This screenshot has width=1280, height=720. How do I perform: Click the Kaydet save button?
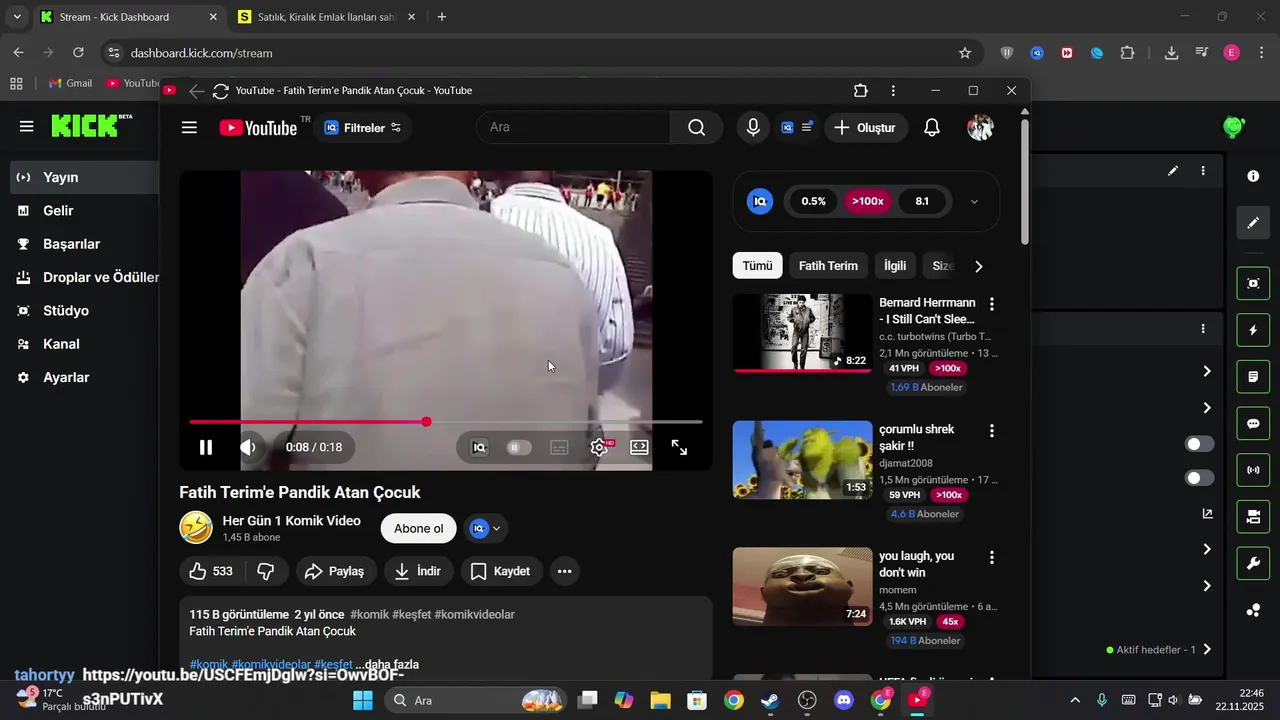500,571
